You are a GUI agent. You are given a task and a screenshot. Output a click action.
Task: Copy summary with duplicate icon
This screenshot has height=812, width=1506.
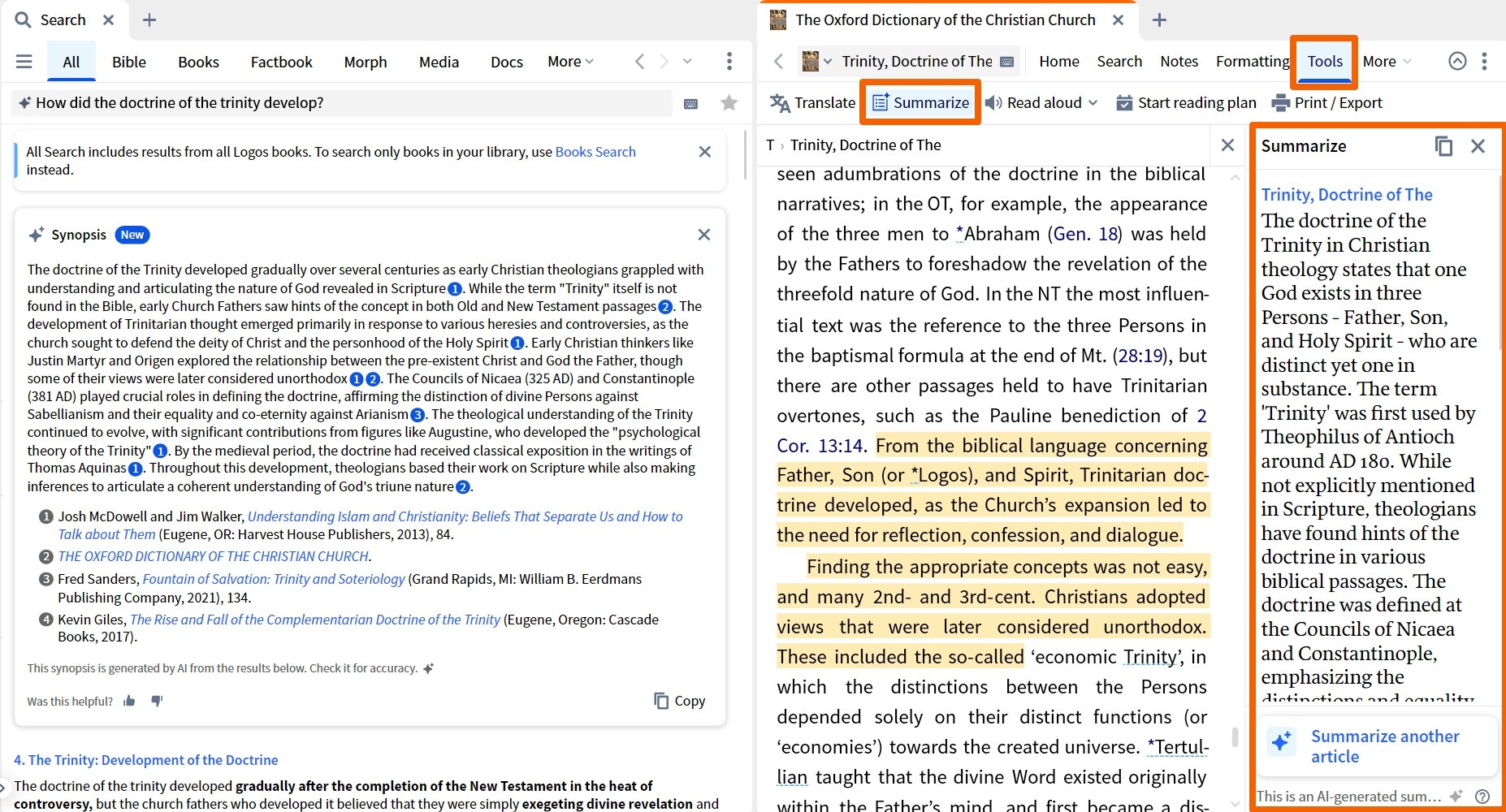click(1443, 146)
